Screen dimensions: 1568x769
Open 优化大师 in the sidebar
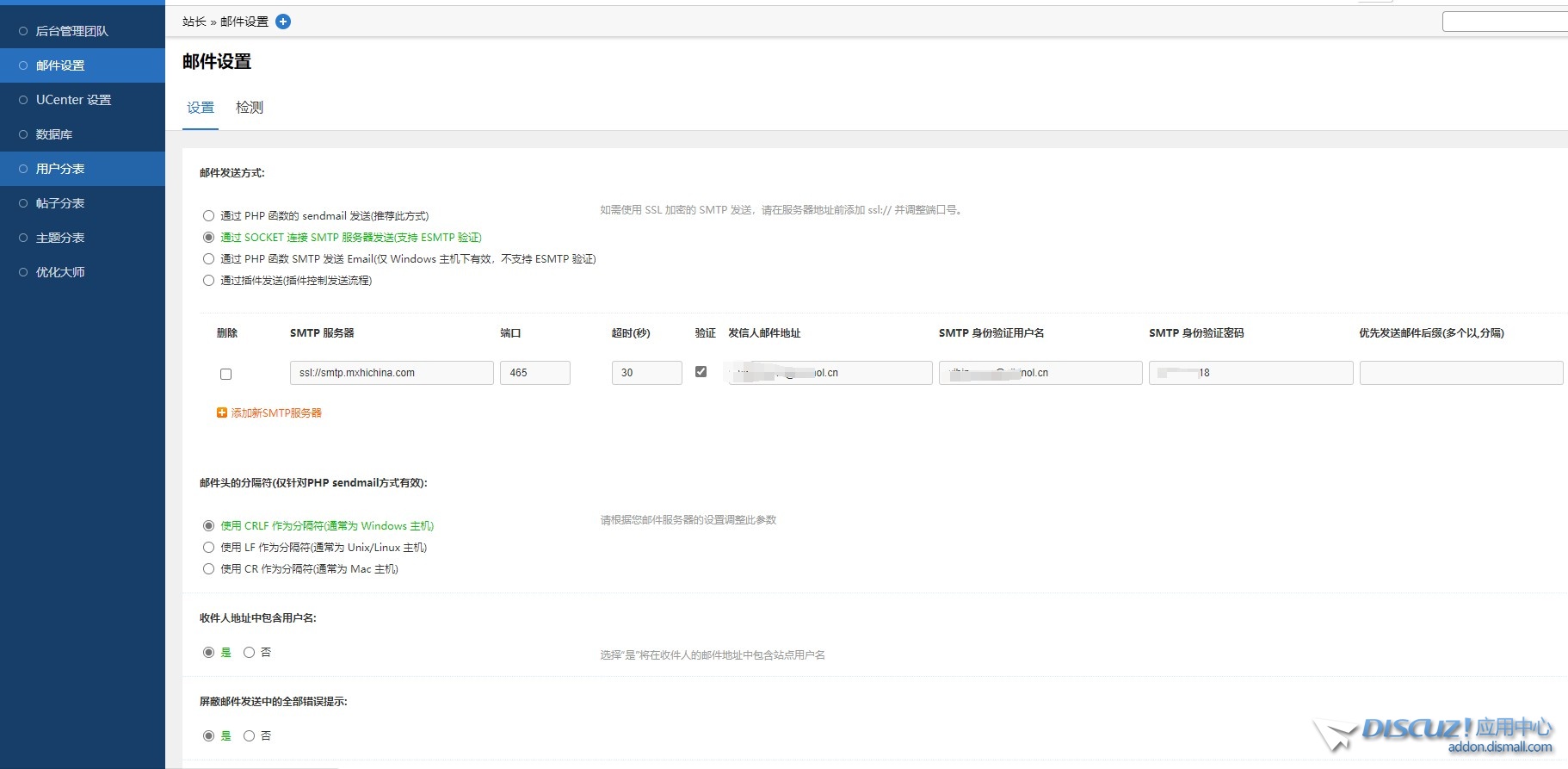[x=83, y=272]
